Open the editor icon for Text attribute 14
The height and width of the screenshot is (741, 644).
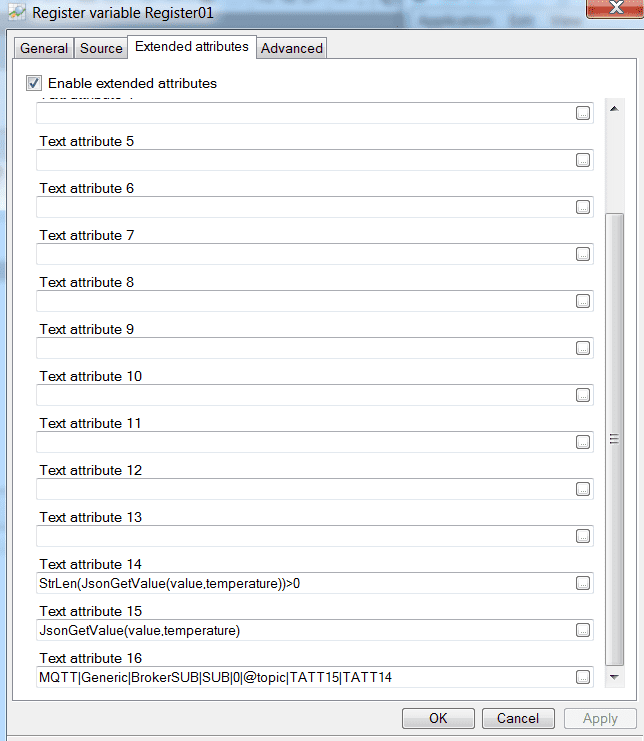[x=583, y=583]
